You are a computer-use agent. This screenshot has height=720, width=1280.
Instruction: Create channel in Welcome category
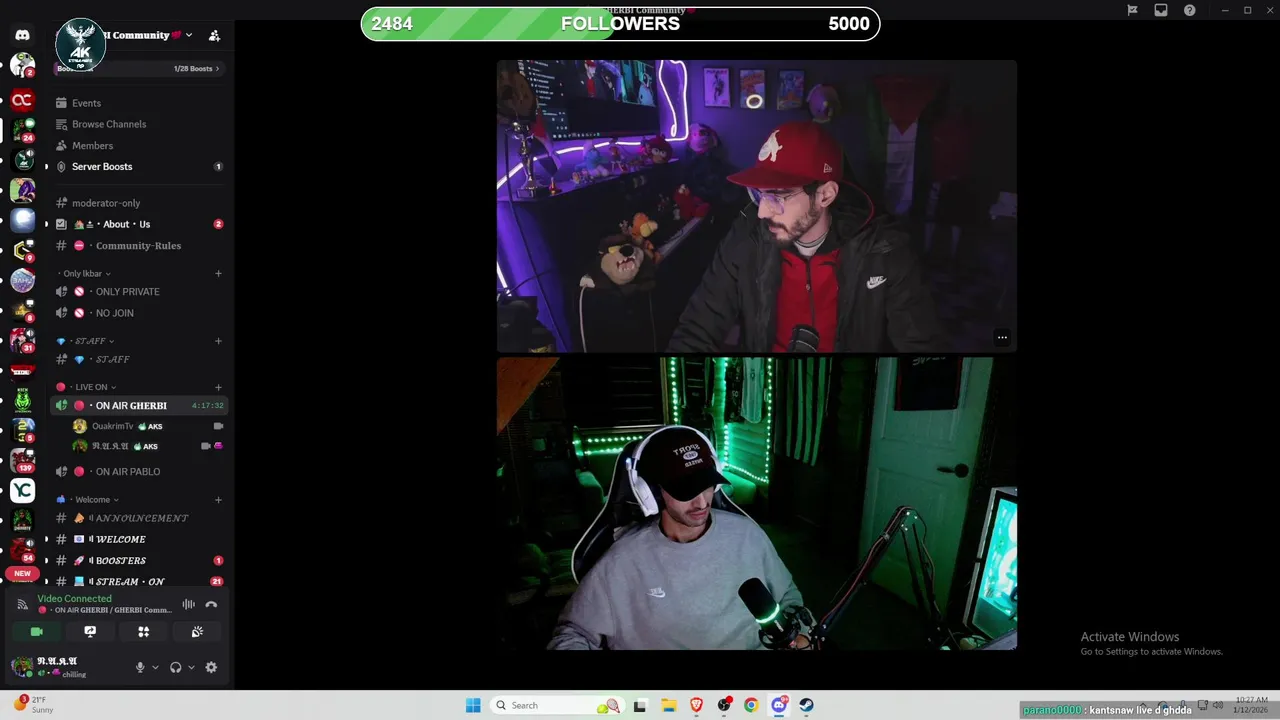pos(218,500)
